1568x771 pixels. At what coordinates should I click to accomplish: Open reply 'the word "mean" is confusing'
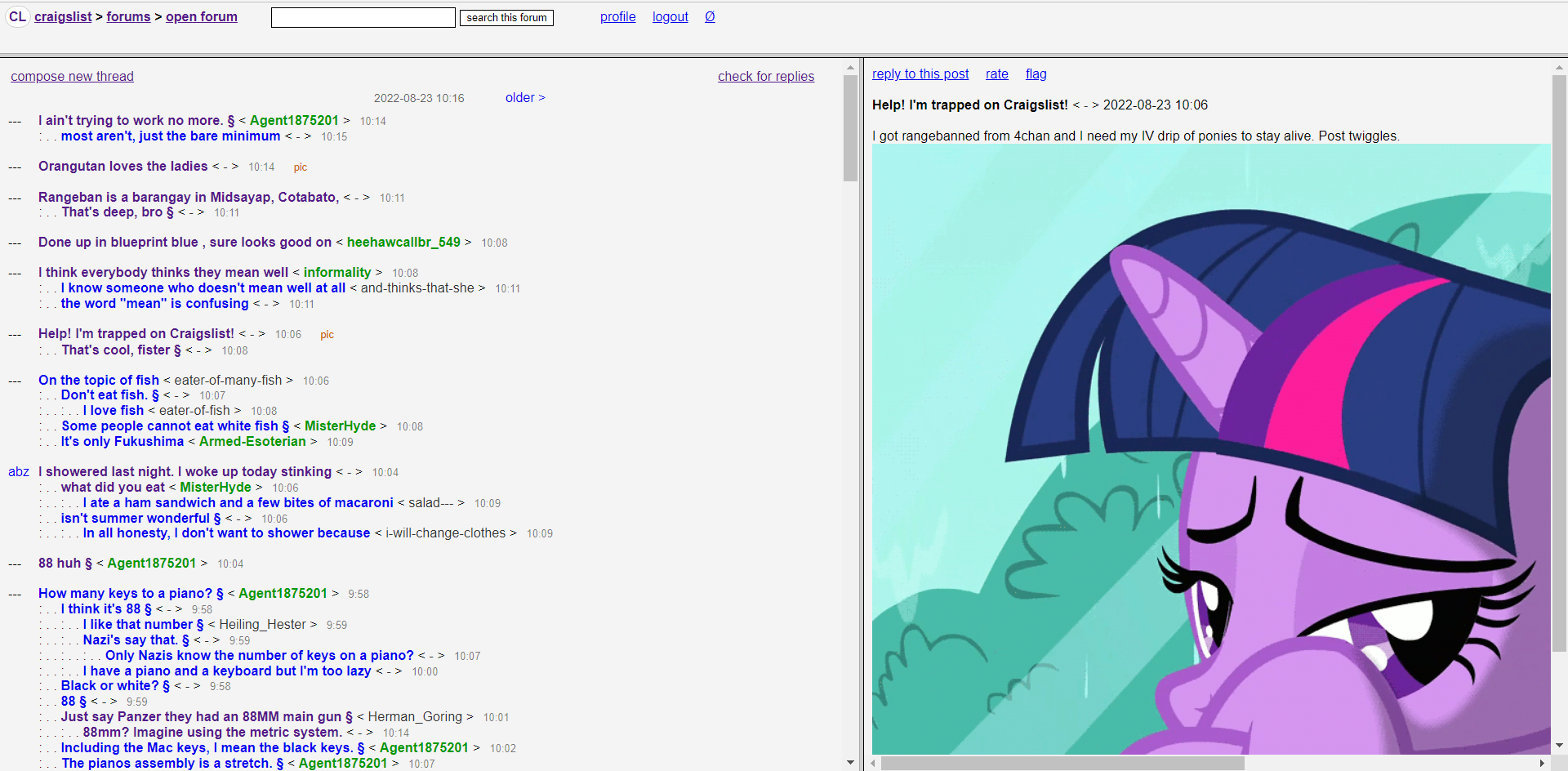154,303
